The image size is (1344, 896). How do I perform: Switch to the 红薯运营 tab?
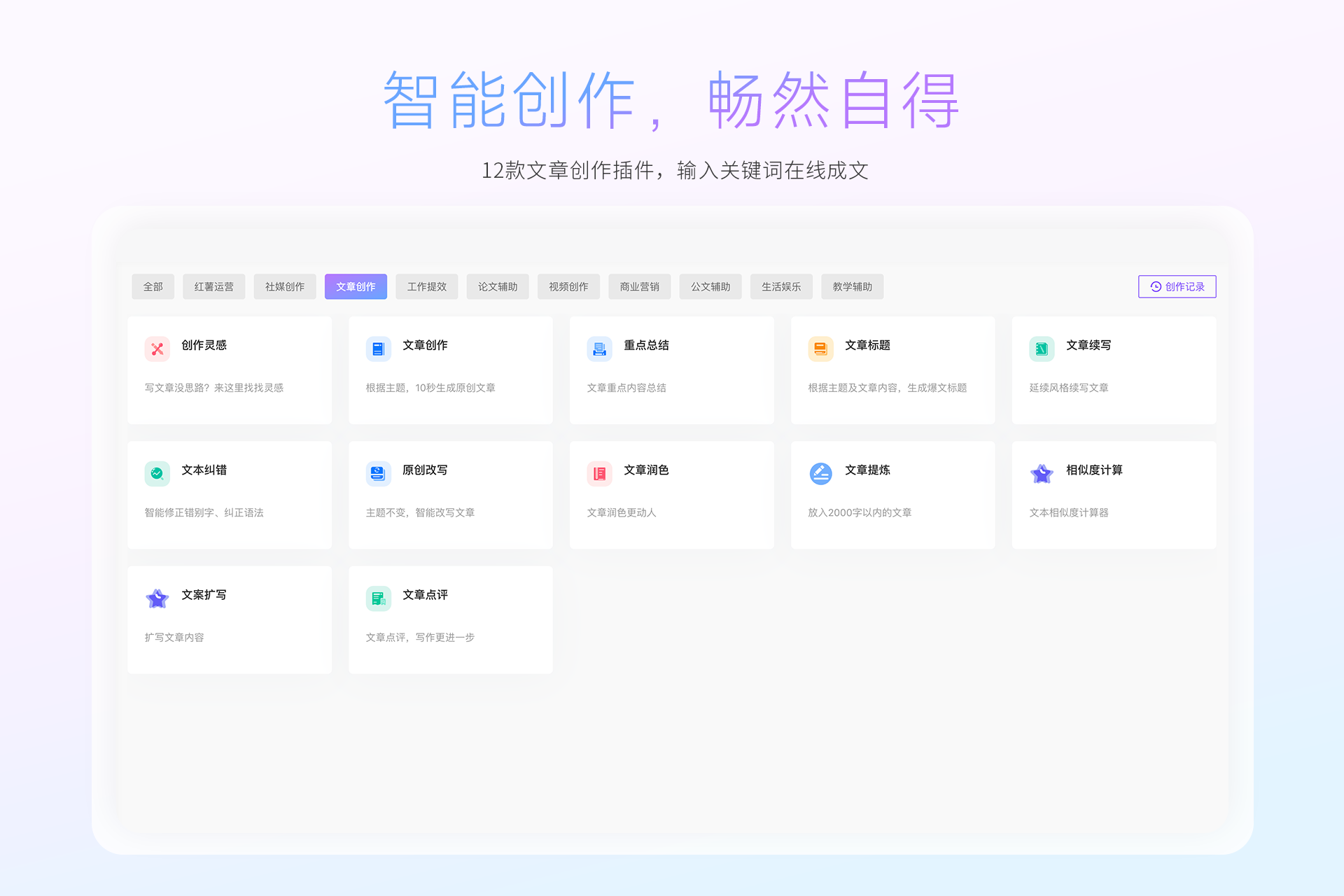tap(213, 287)
